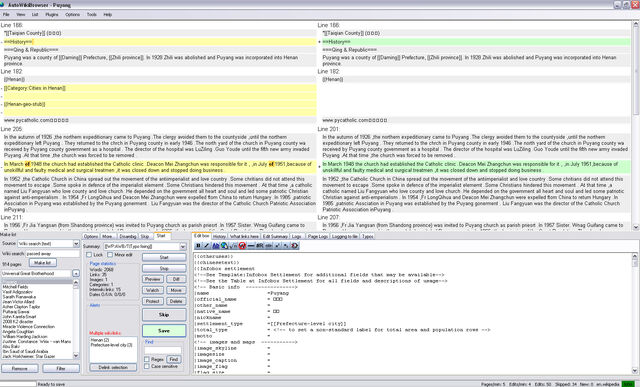
Task: Click the Make list button
Action: 42,262
